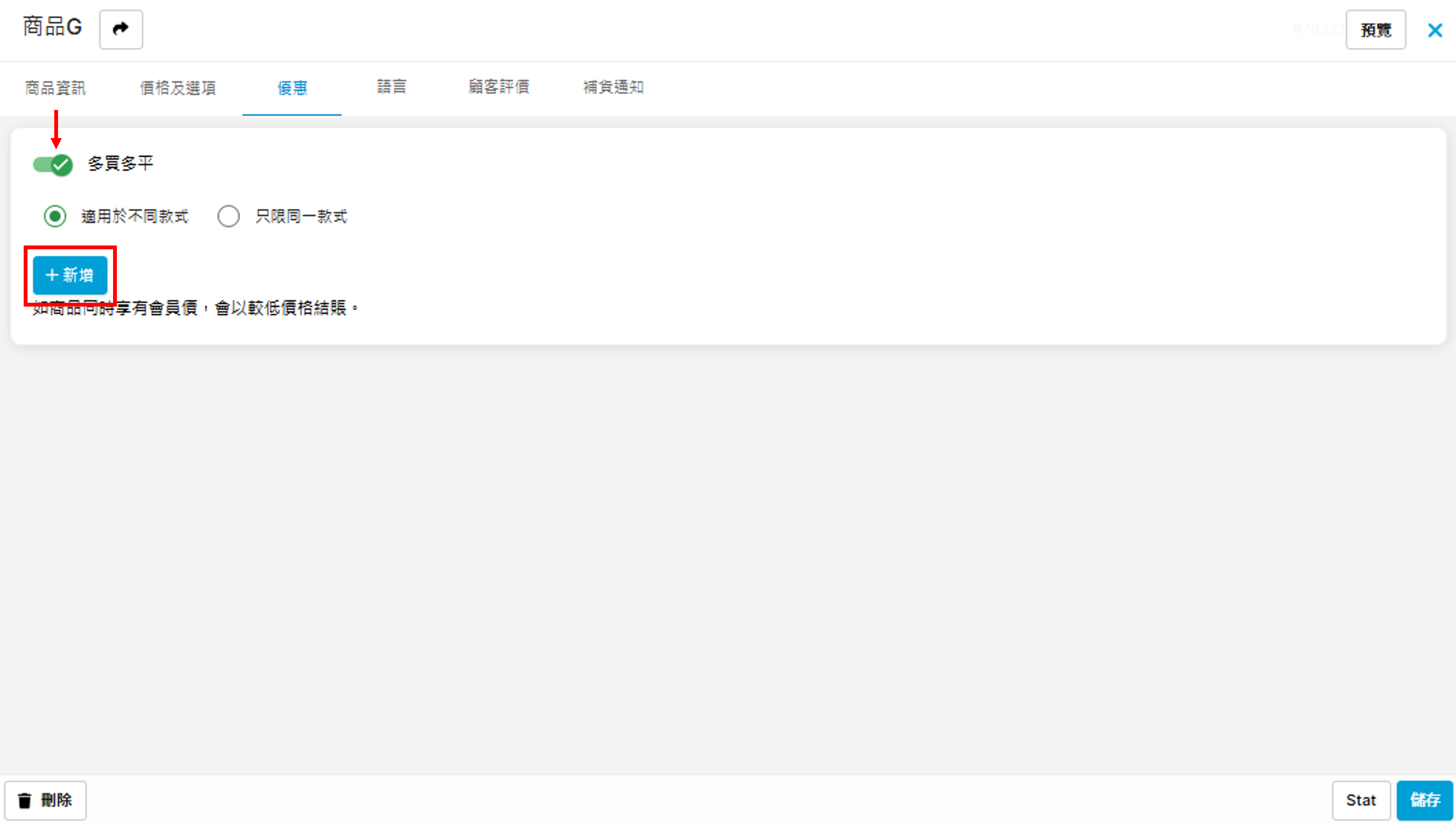The width and height of the screenshot is (1456, 822).
Task: Select the 適用於不同款式 radio option
Action: pos(55,216)
